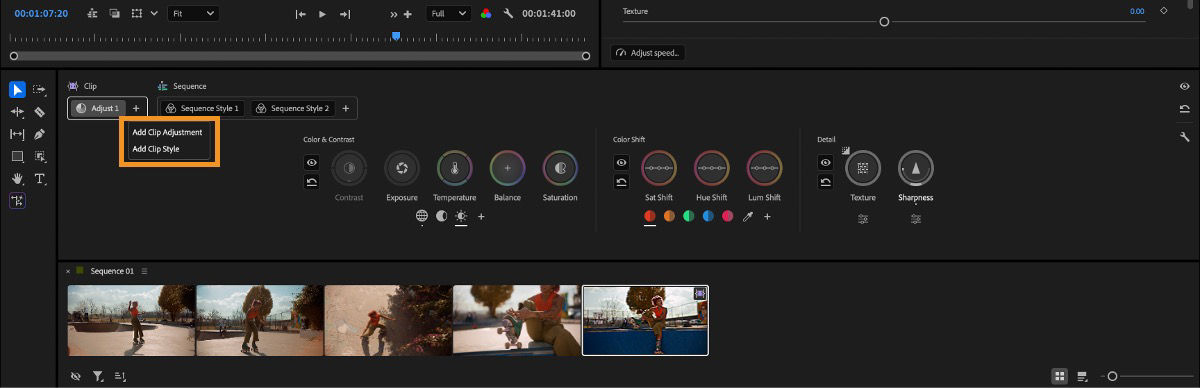Toggle Detail section visibility eye
This screenshot has height=388, width=1200.
click(825, 162)
